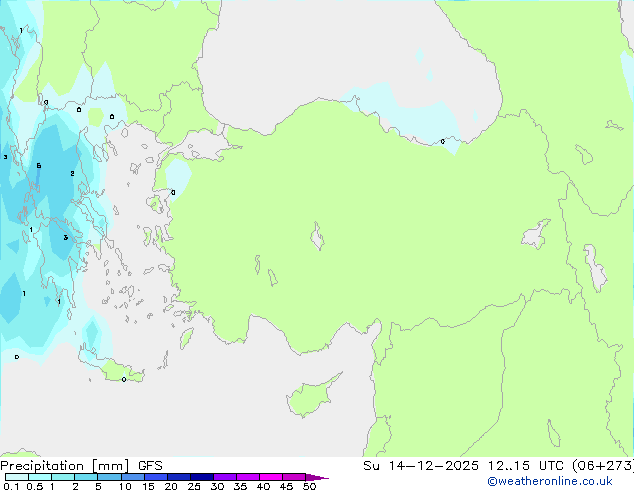634x490 pixels.
Task: Pick the 30–35 mm violet legend box
Action: click(225, 477)
